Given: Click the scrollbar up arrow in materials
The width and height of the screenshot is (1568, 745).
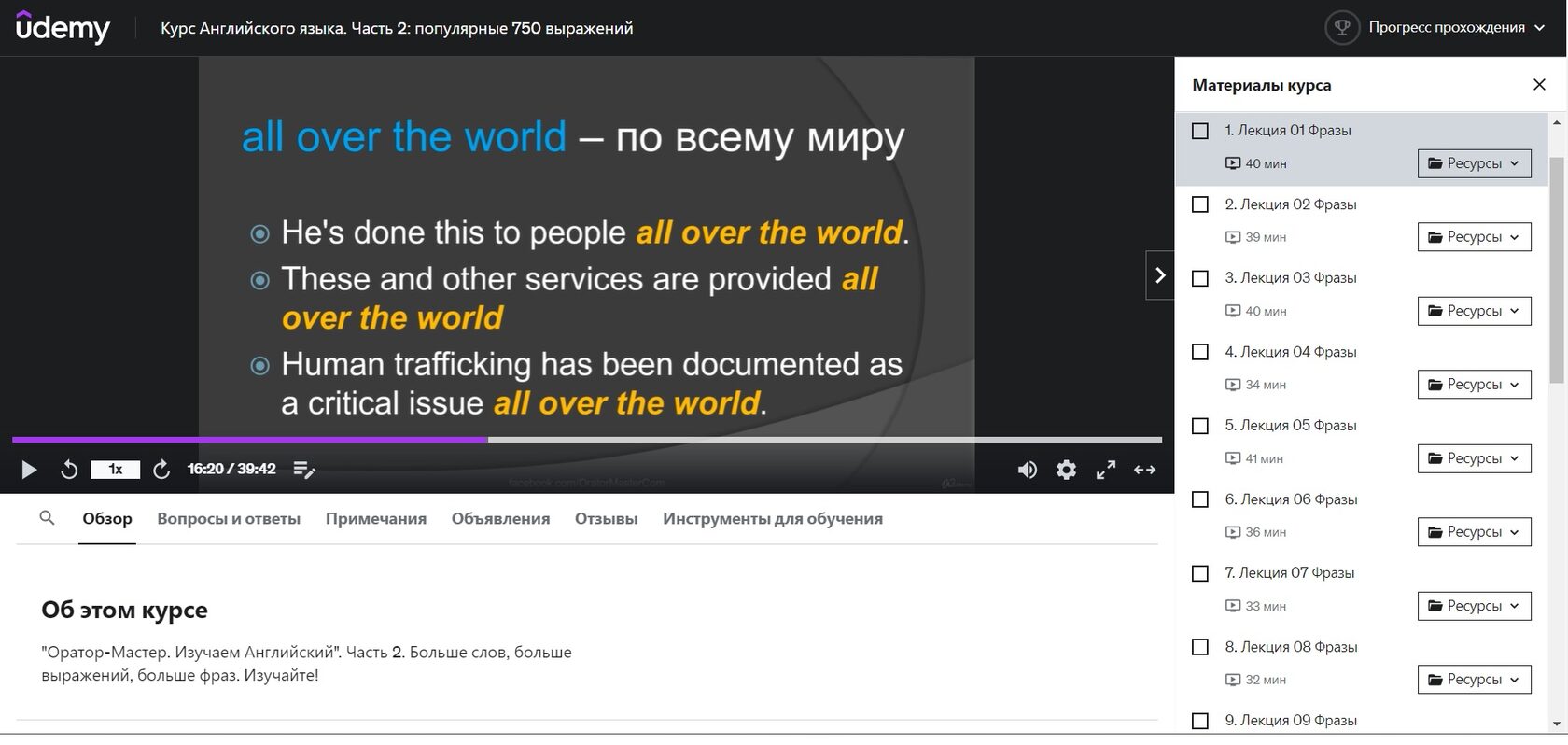Looking at the screenshot, I should tap(1556, 122).
